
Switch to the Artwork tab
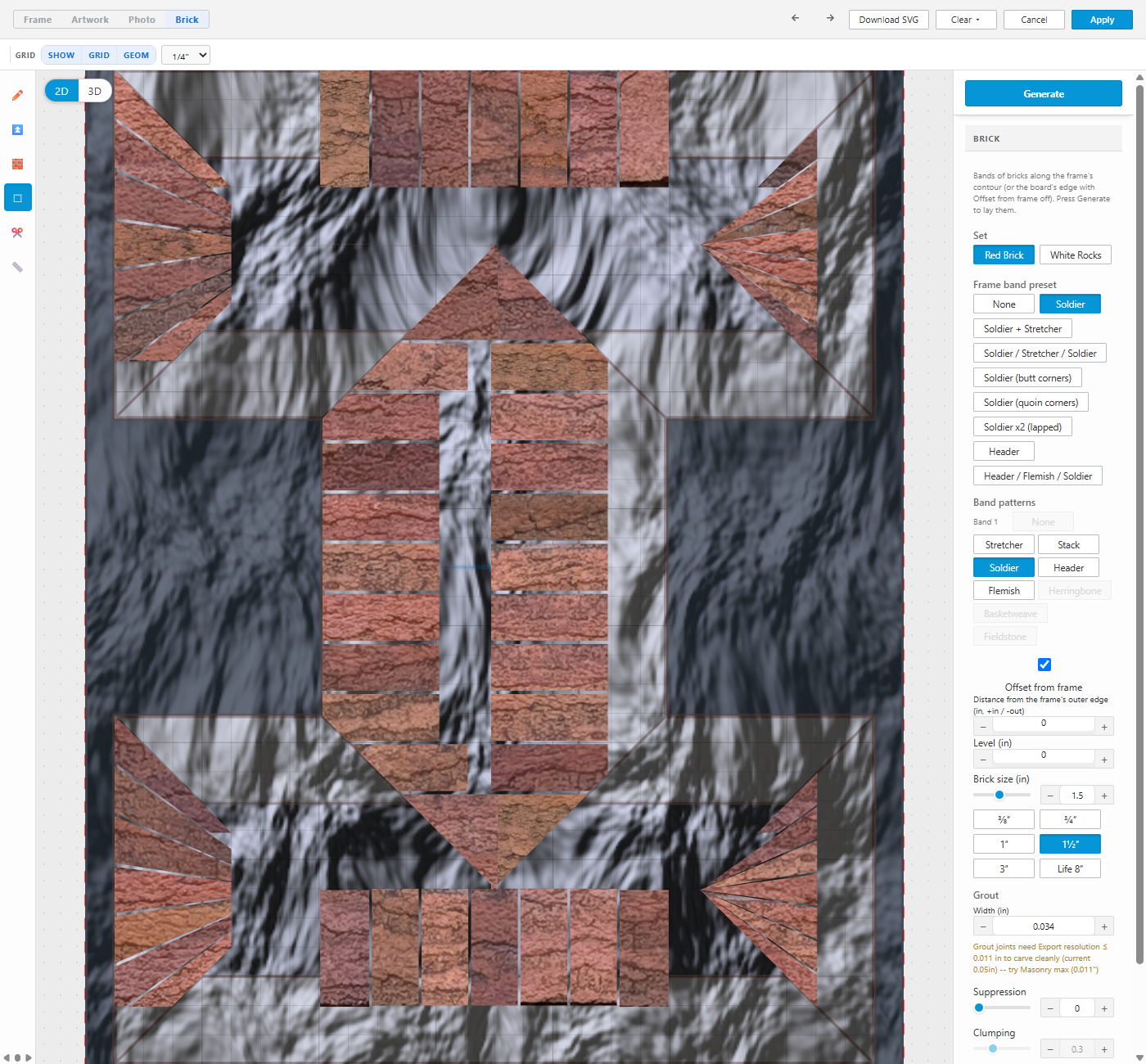[90, 20]
